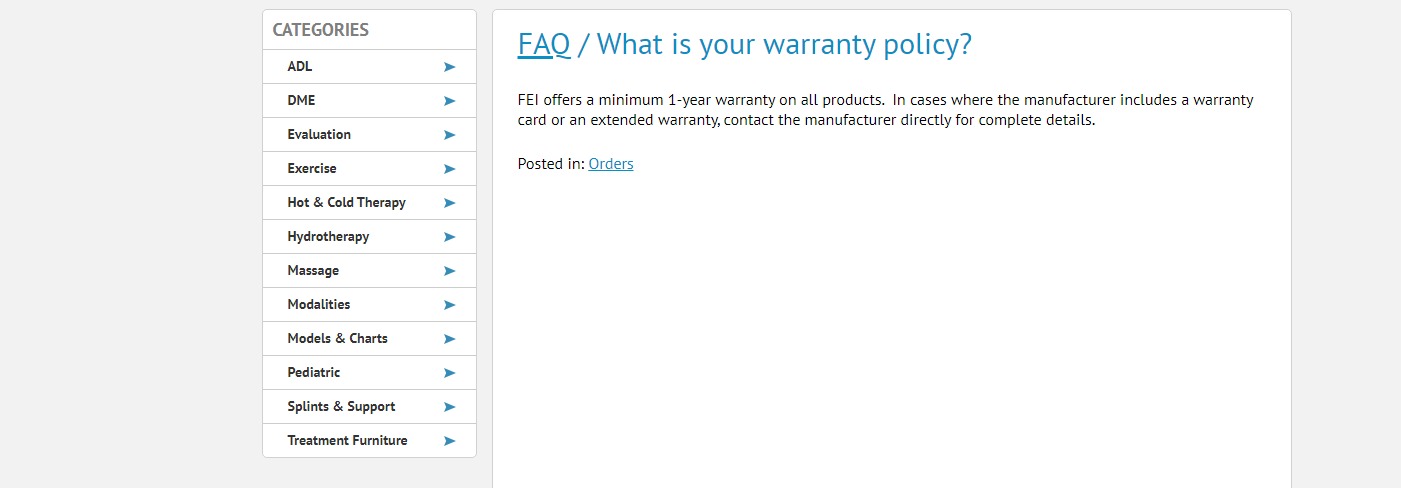This screenshot has width=1401, height=488.
Task: Click the arrow icon next to Massage
Action: [x=449, y=271]
